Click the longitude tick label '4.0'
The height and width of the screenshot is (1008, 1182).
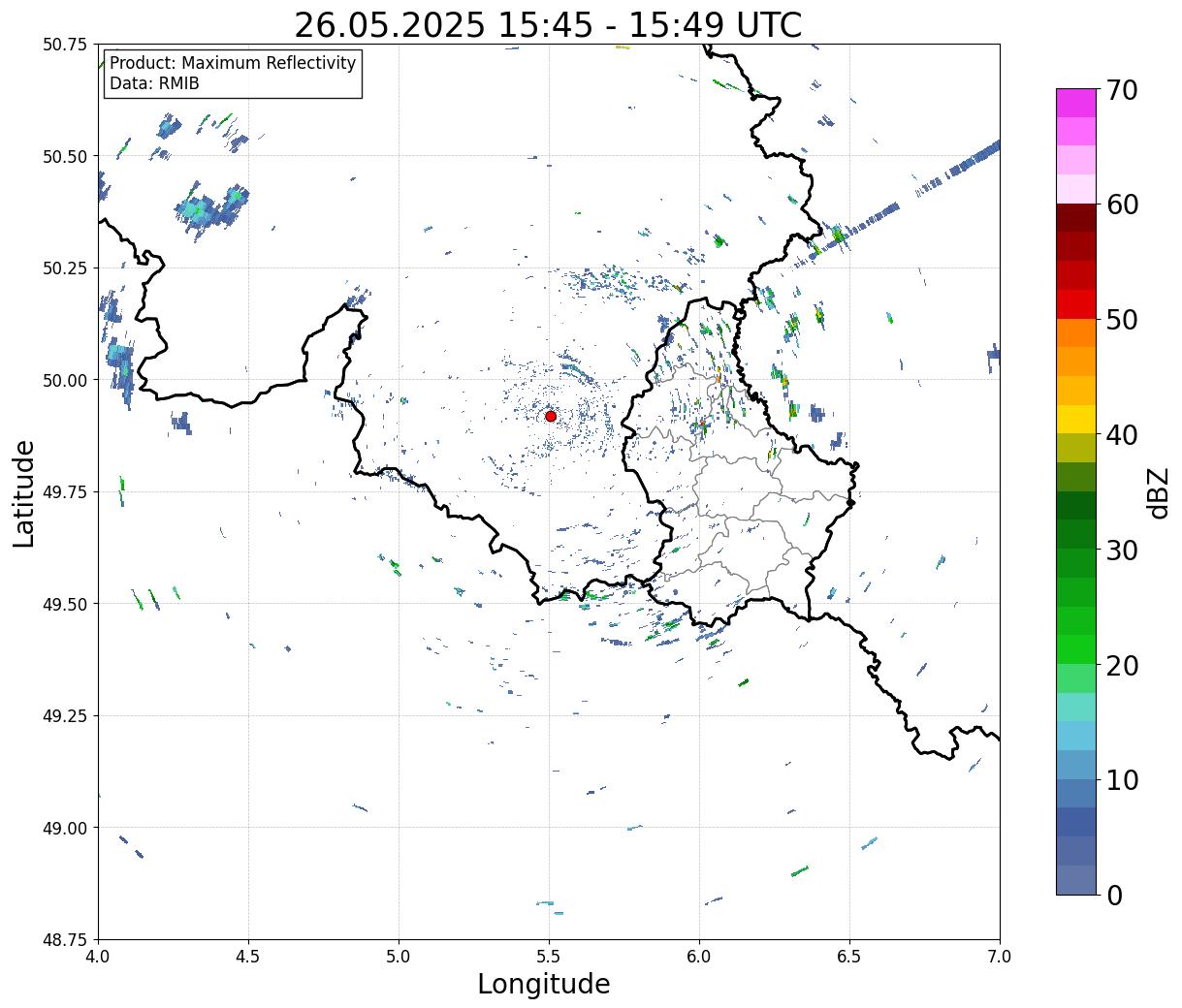click(98, 957)
